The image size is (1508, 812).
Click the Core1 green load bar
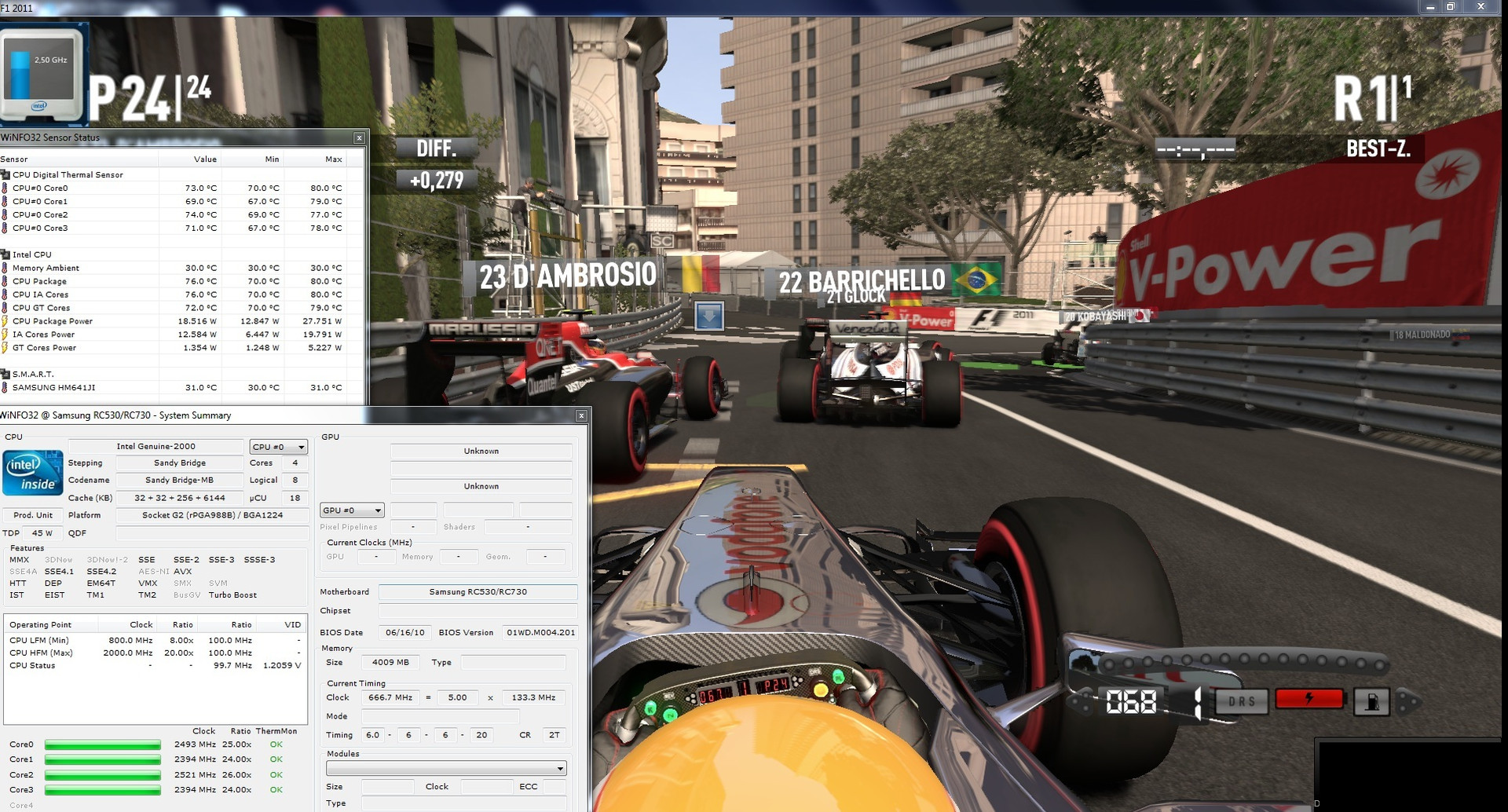103,759
